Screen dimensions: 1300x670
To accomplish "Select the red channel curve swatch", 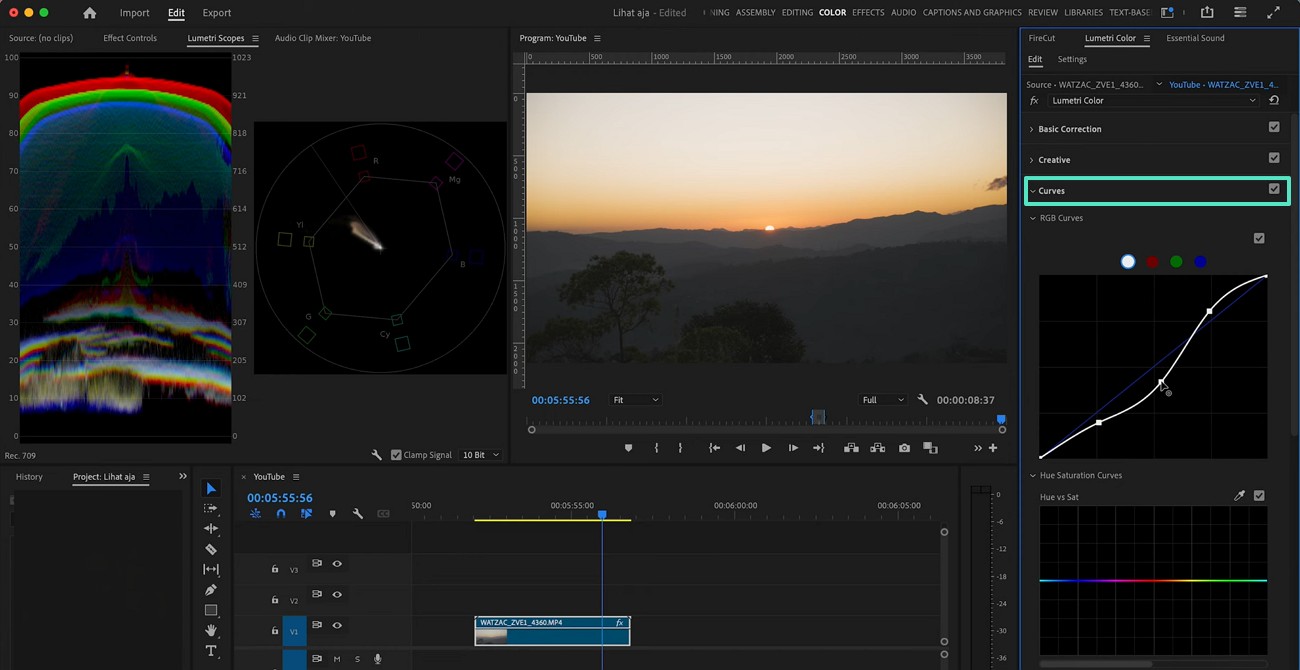I will tap(1152, 262).
